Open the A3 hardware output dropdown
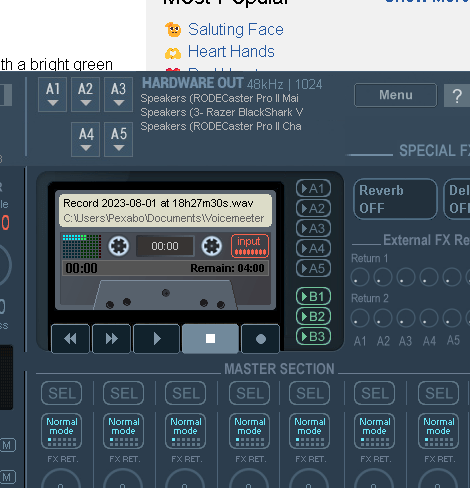Screen dimensions: 470x488 [x=118, y=94]
